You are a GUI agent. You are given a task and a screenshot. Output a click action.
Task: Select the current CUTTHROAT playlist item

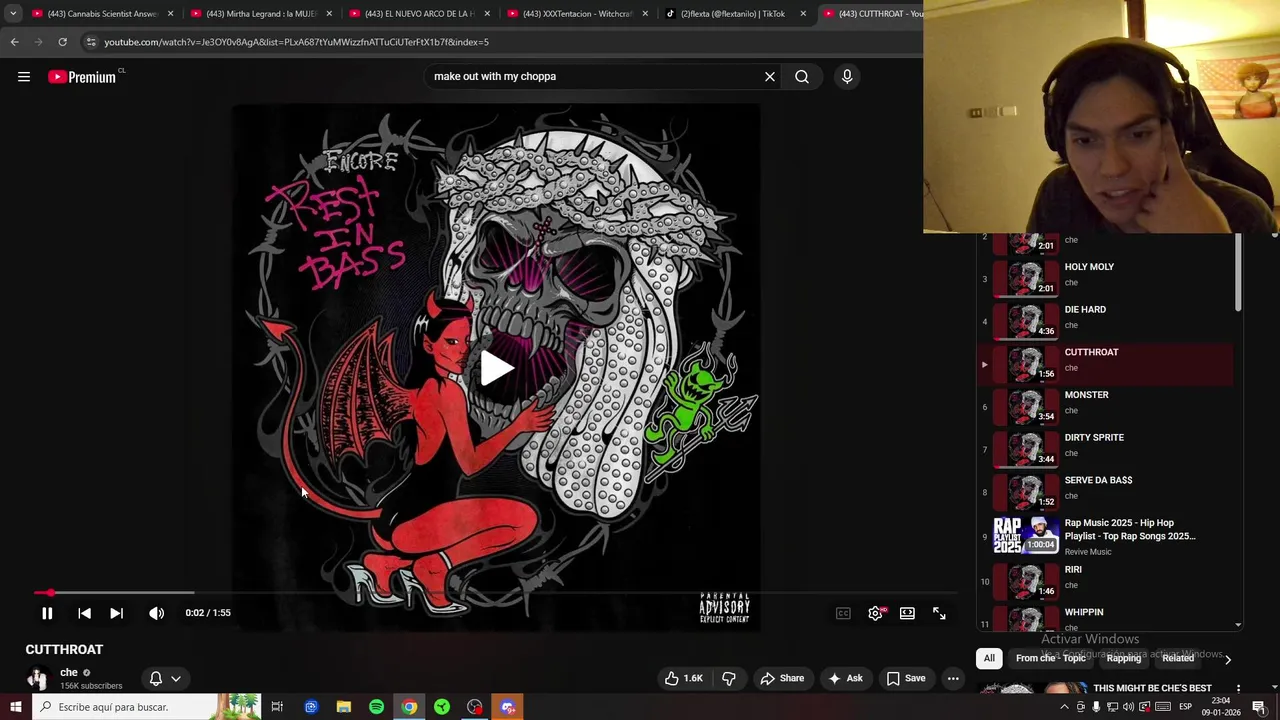1105,363
